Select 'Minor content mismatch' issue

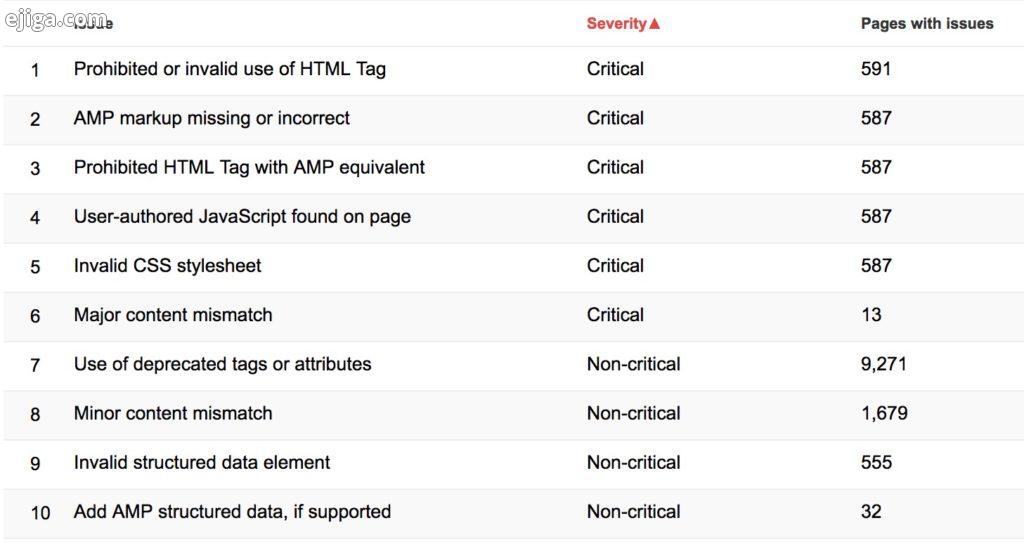click(x=172, y=413)
